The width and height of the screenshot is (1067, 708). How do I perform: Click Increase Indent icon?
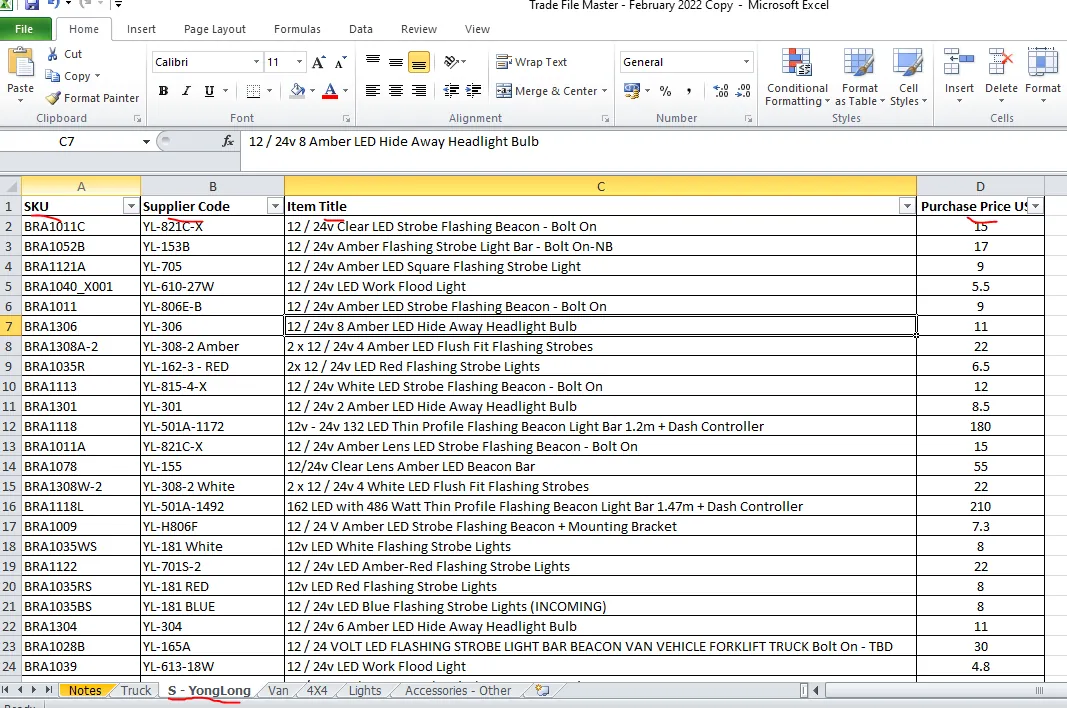[474, 91]
